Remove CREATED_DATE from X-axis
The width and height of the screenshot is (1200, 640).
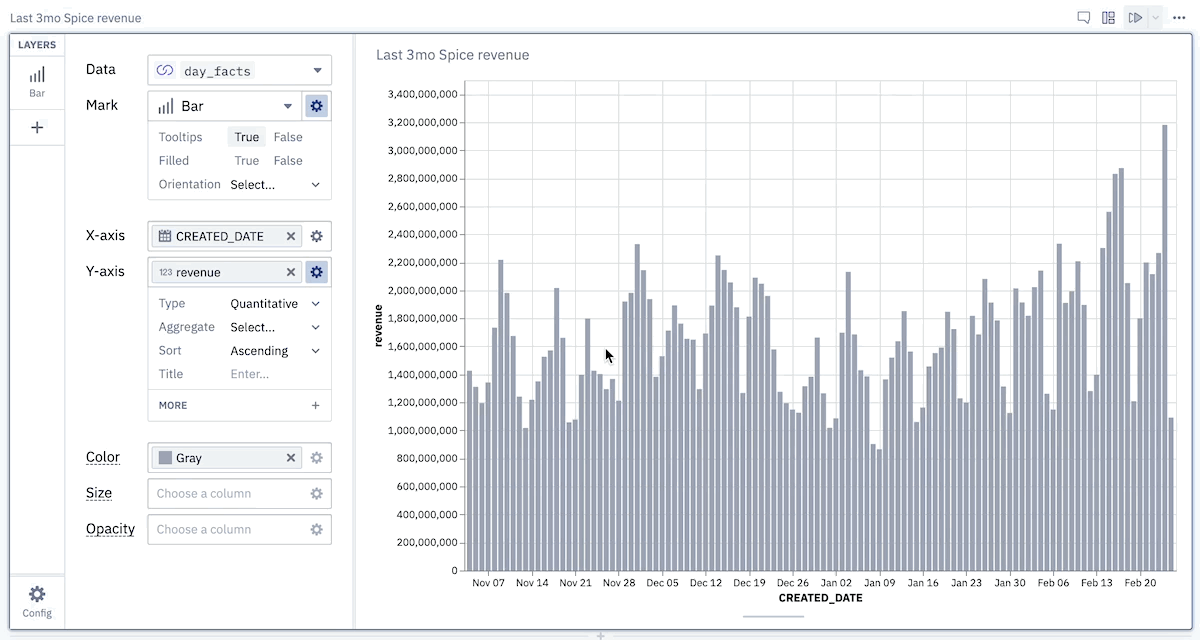[x=291, y=236]
